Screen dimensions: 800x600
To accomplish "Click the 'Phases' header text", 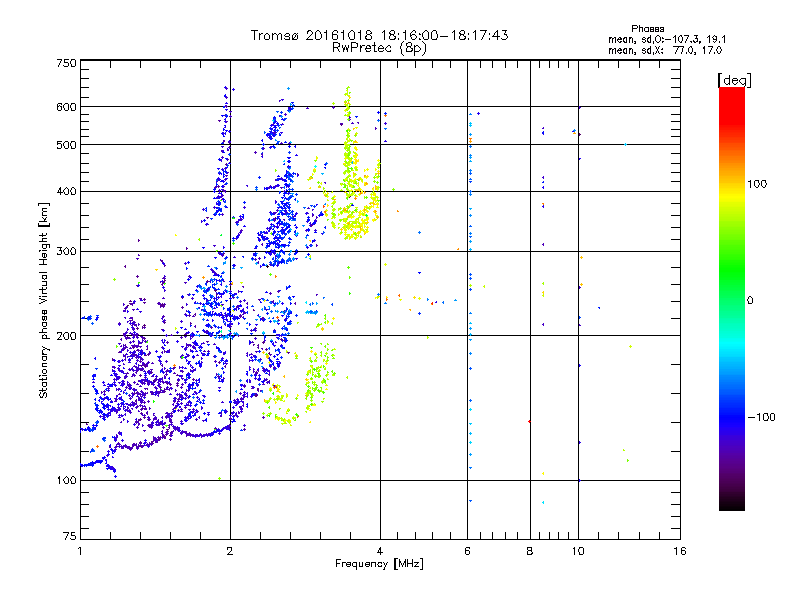I will [647, 29].
